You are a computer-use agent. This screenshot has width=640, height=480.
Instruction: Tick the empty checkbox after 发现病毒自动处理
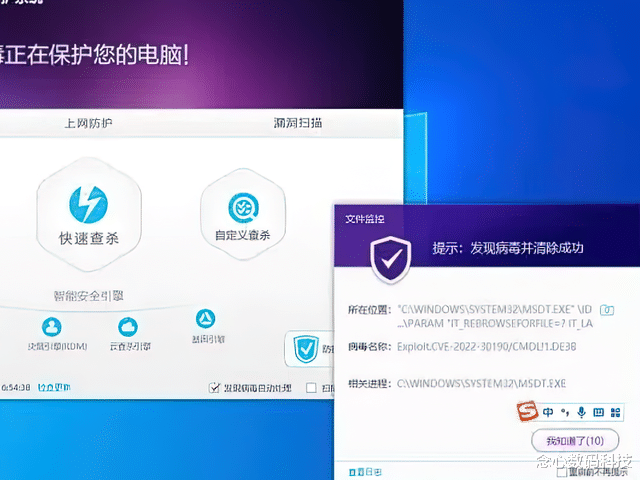pyautogui.click(x=311, y=388)
